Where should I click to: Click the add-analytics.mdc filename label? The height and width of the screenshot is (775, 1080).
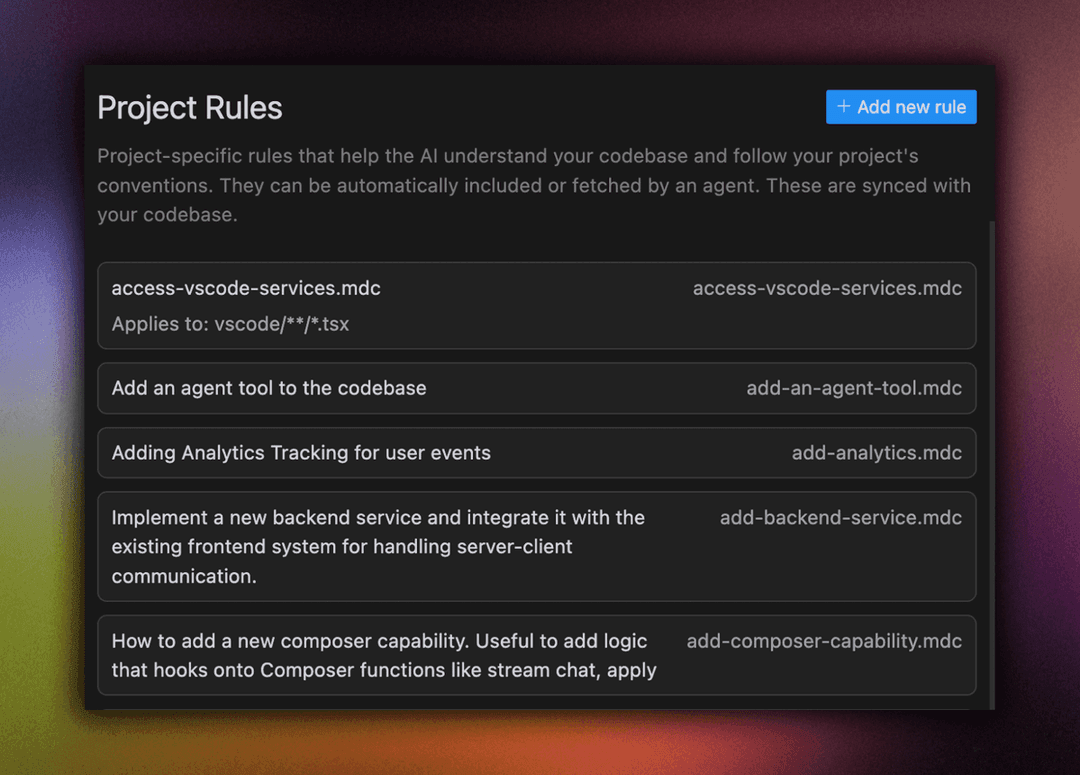pyautogui.click(x=876, y=452)
